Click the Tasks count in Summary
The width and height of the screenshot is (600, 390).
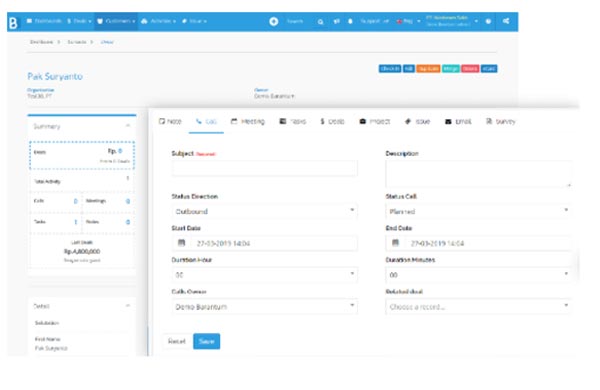pyautogui.click(x=75, y=222)
